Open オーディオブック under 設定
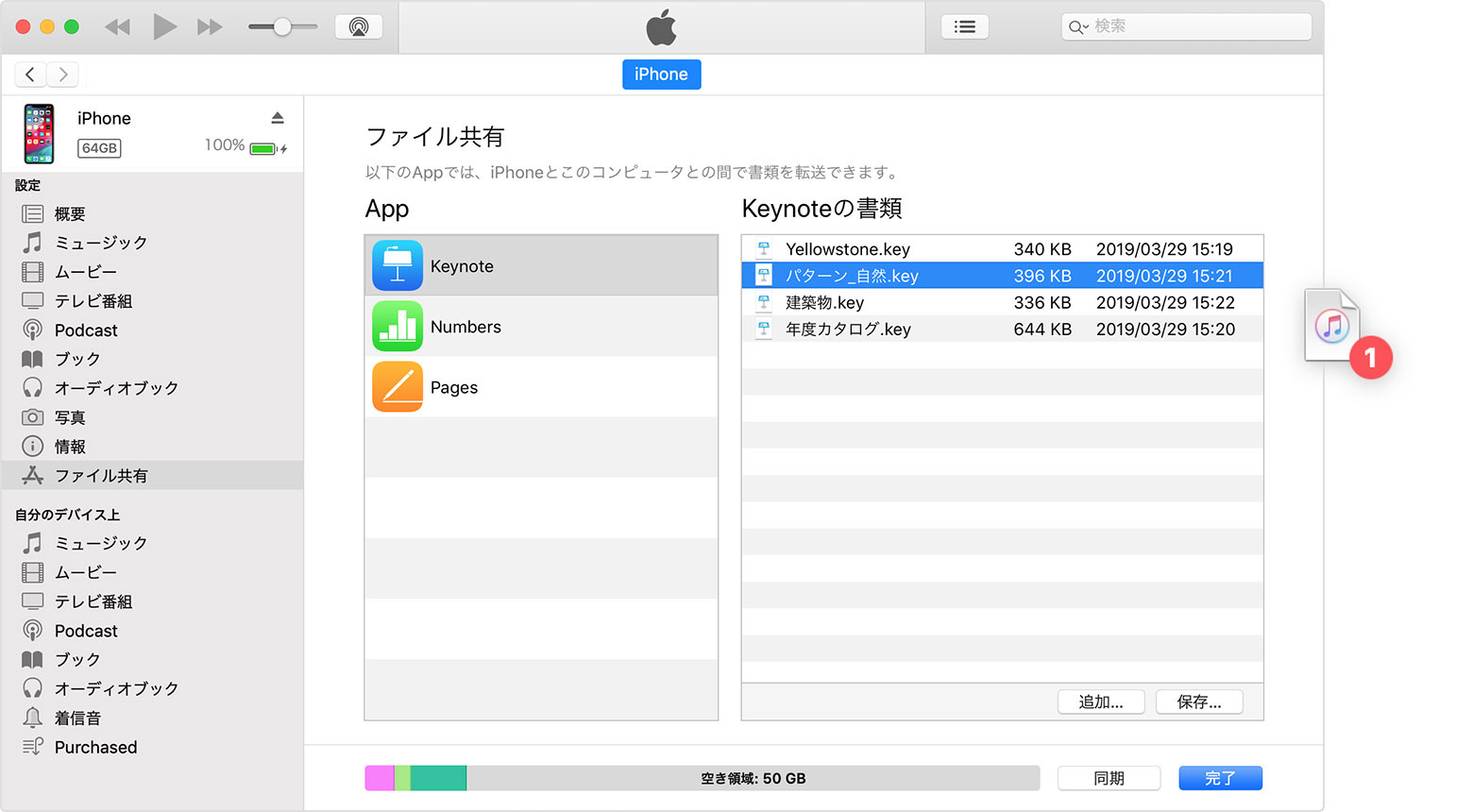This screenshot has width=1473, height=812. click(x=152, y=388)
